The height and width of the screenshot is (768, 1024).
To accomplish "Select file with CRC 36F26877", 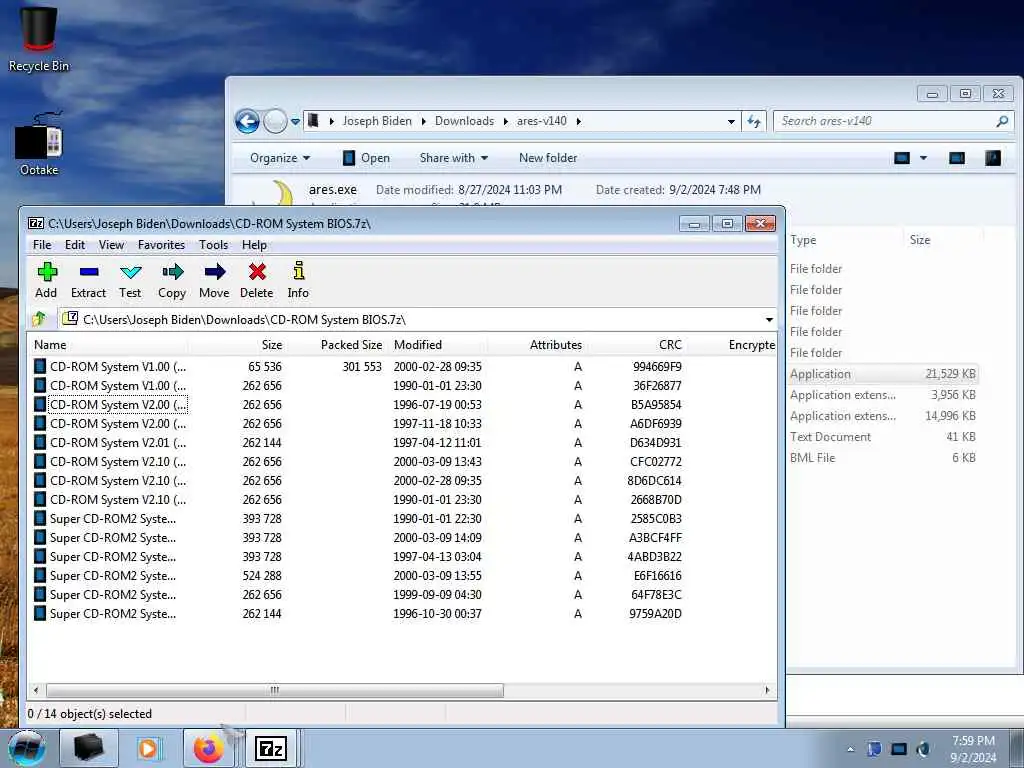I will [118, 385].
